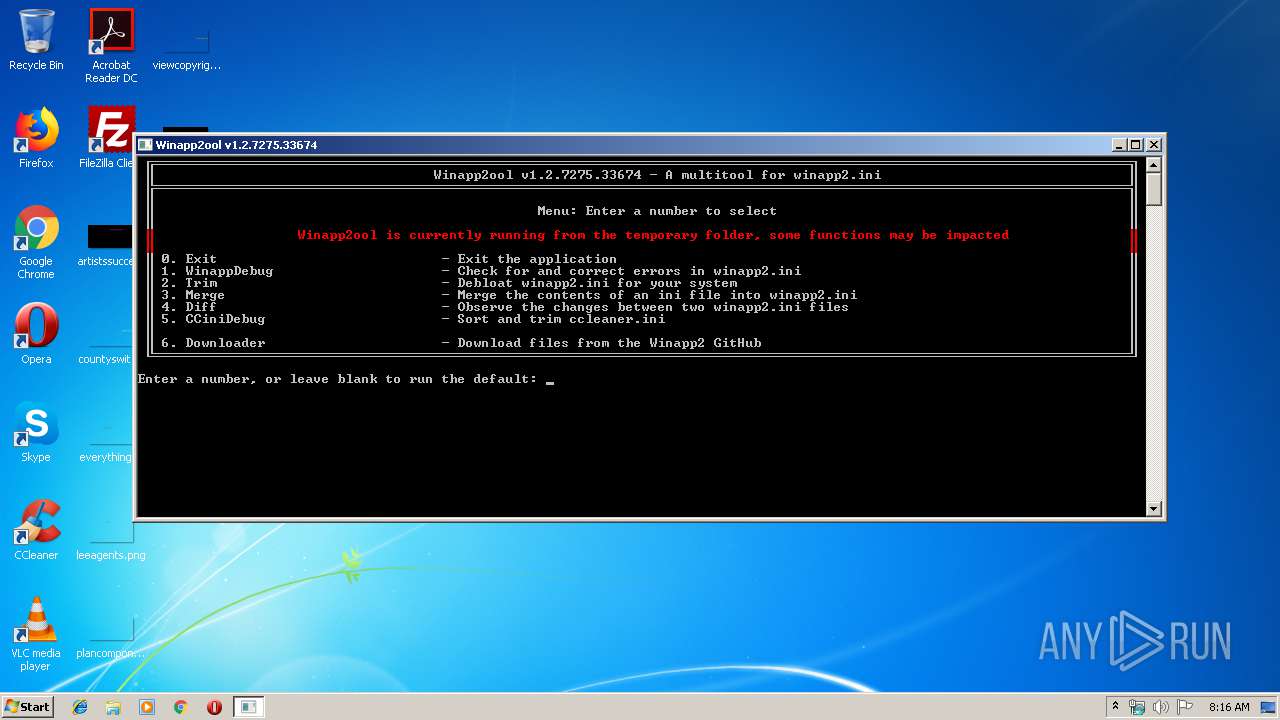Click the '1. WinappDebug' menu line
The width and height of the screenshot is (1280, 720).
(481, 271)
